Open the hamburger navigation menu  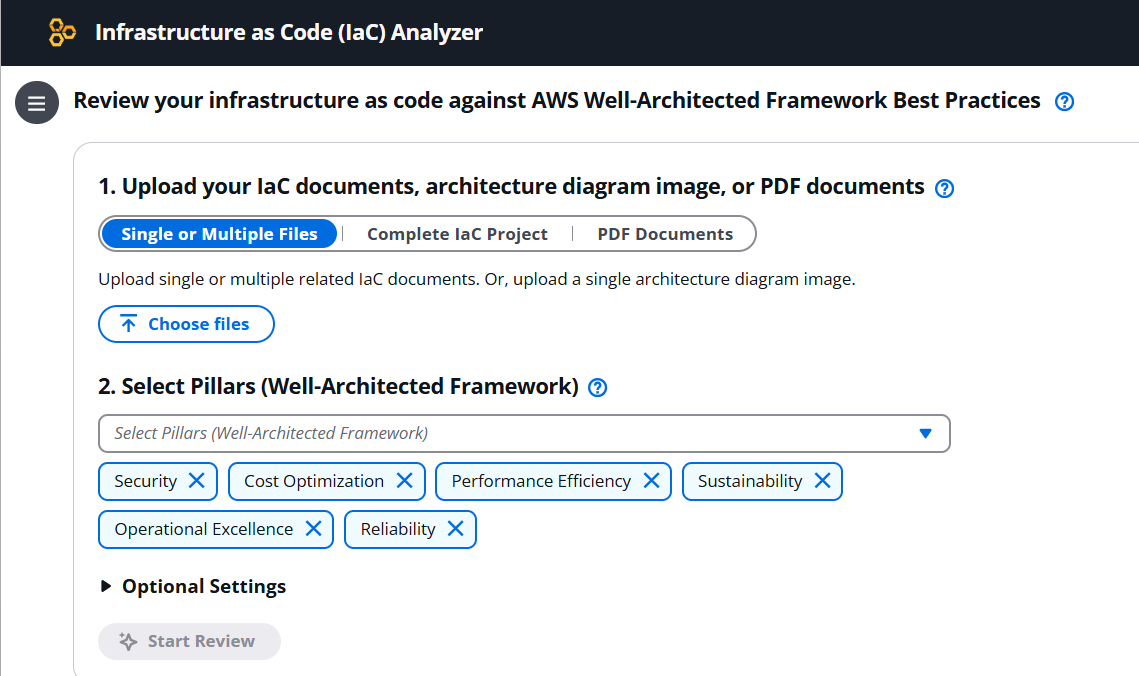(37, 102)
